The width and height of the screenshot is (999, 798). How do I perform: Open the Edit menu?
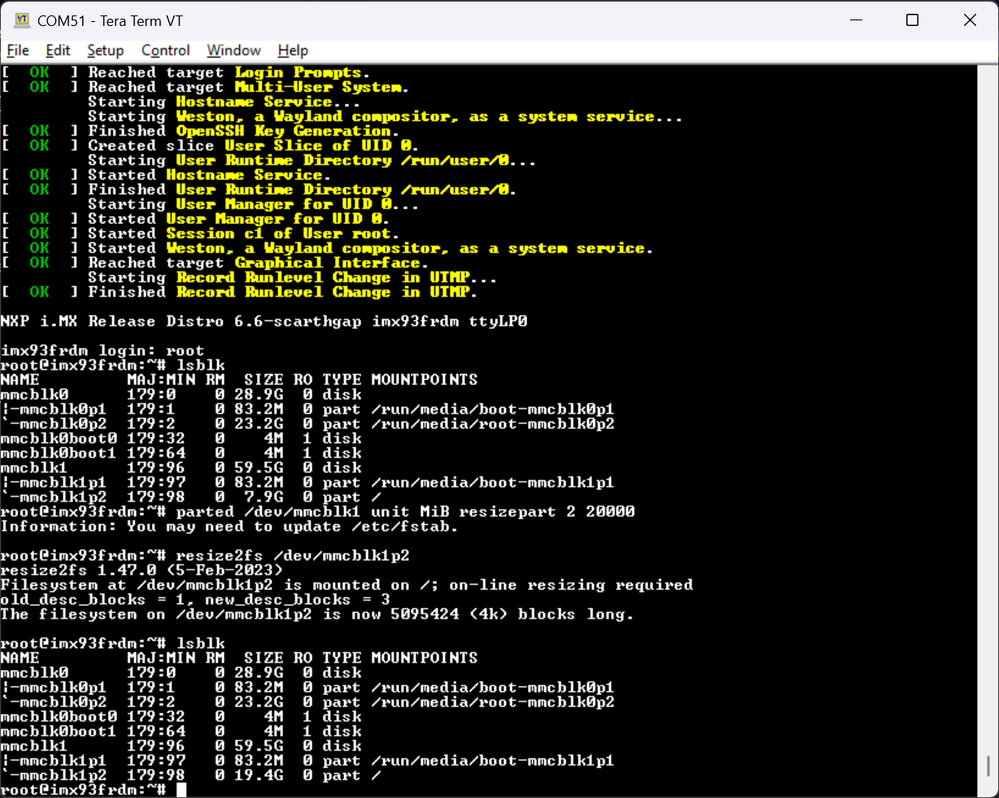click(x=57, y=50)
